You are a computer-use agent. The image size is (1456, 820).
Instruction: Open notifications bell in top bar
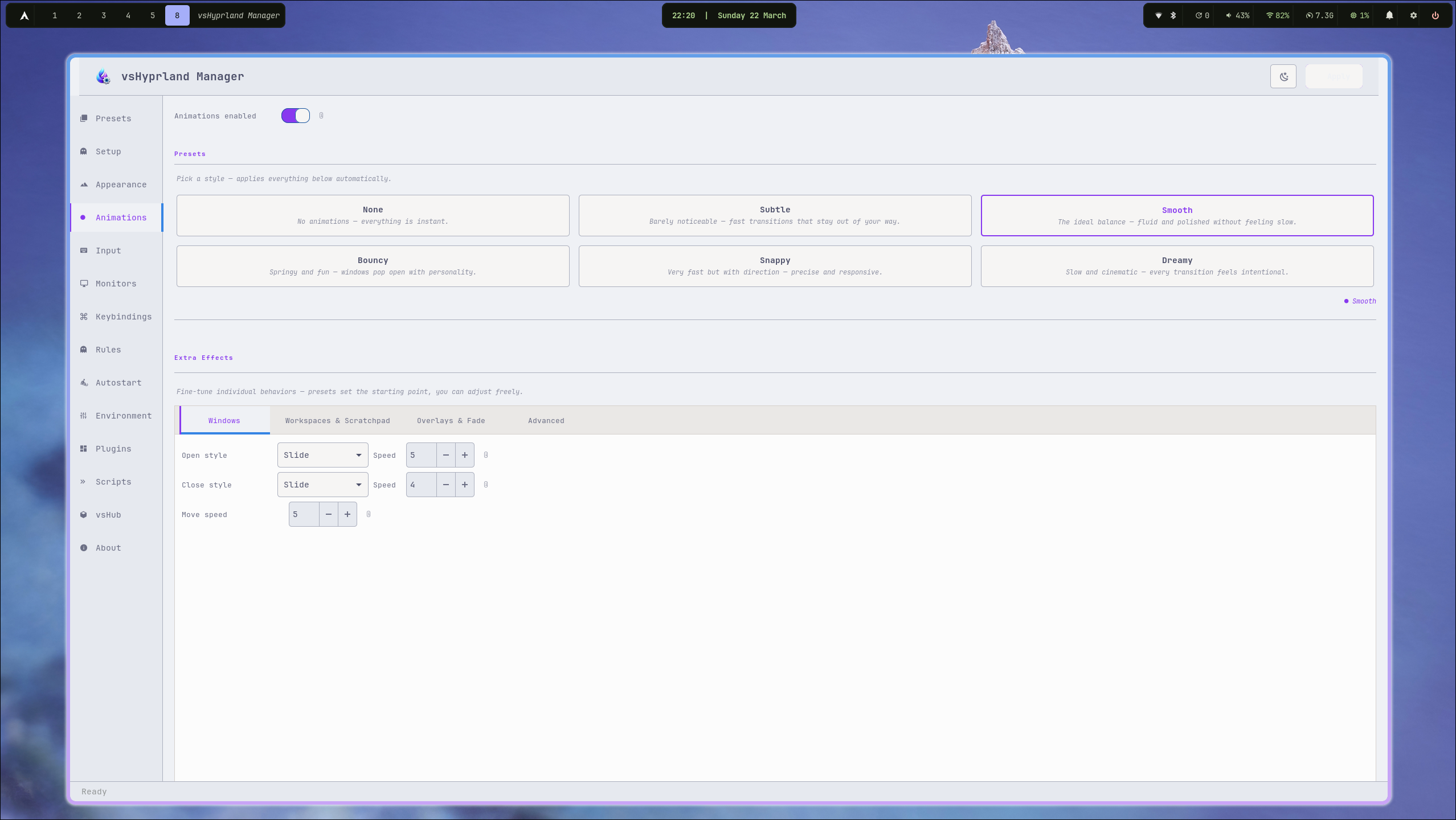click(1389, 15)
